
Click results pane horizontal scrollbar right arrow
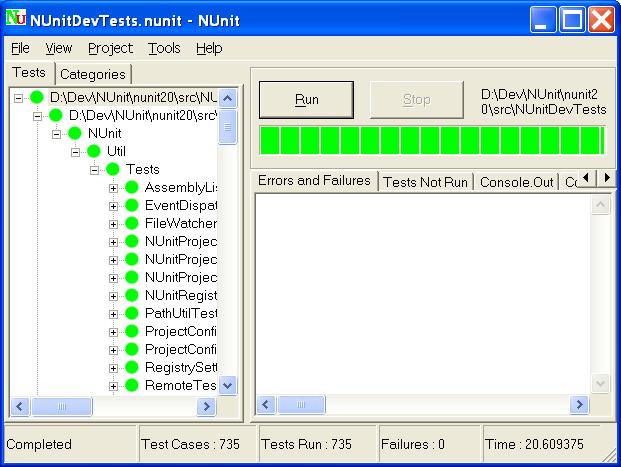pos(579,405)
